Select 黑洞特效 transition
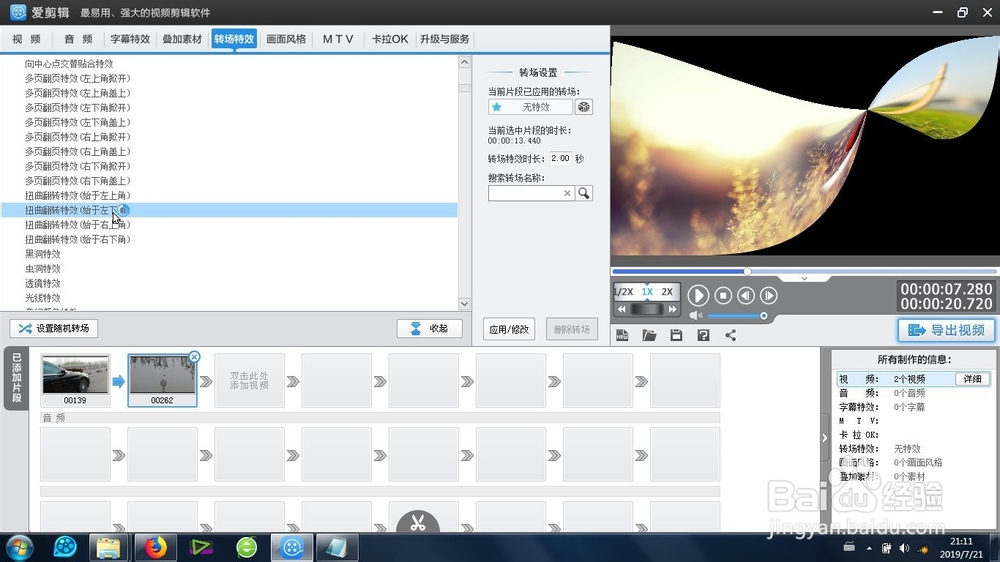The width and height of the screenshot is (1000, 562). click(x=43, y=255)
